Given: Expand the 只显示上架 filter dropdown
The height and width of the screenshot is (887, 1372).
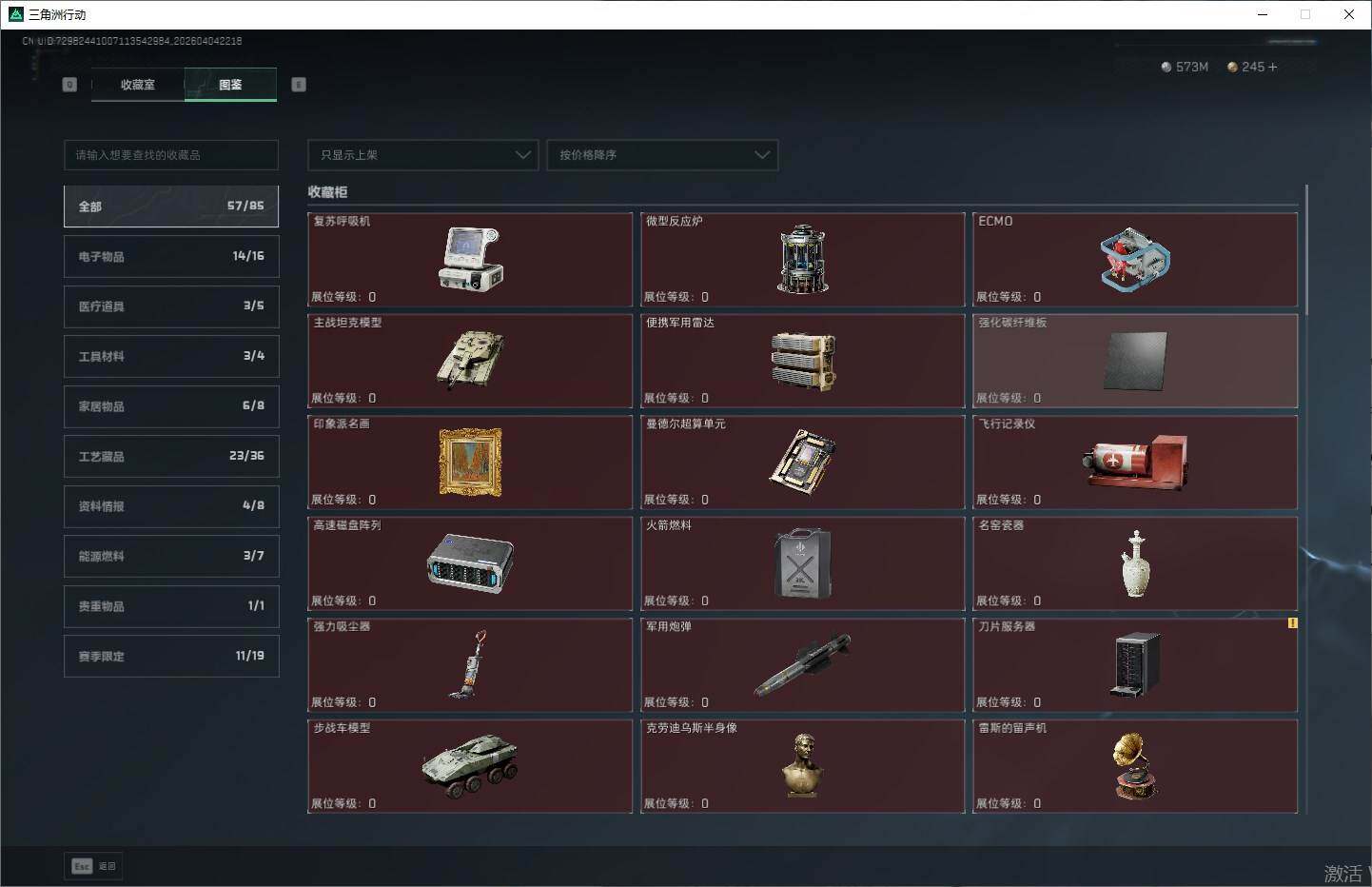Looking at the screenshot, I should [423, 155].
